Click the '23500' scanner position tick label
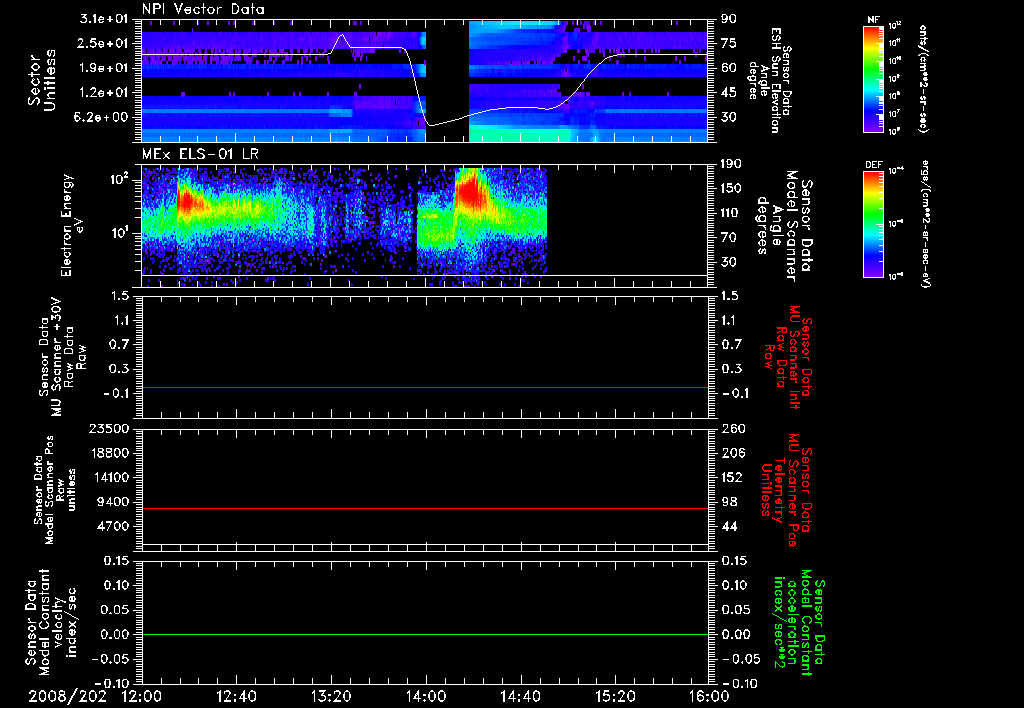This screenshot has height=708, width=1024. coord(110,428)
